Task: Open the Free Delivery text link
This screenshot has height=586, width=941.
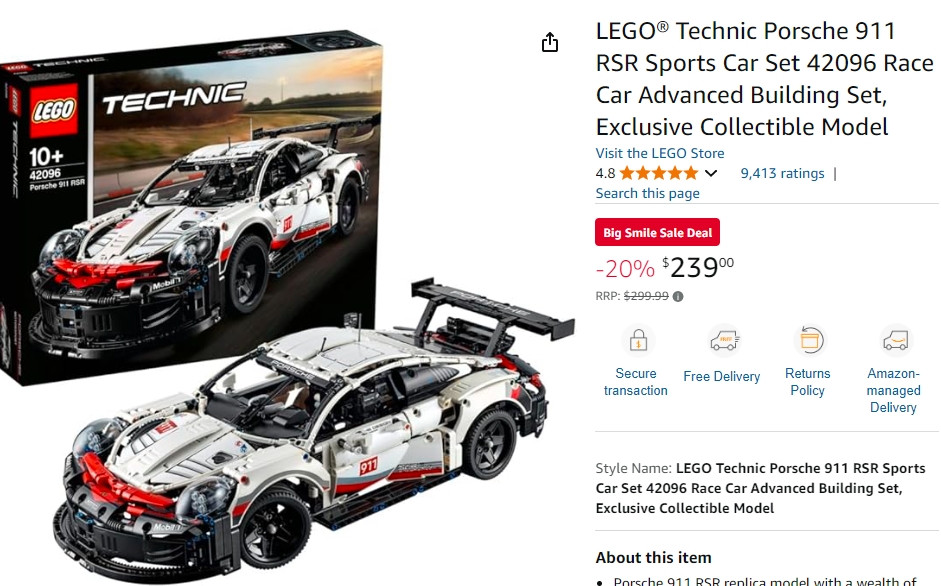Action: tap(721, 376)
